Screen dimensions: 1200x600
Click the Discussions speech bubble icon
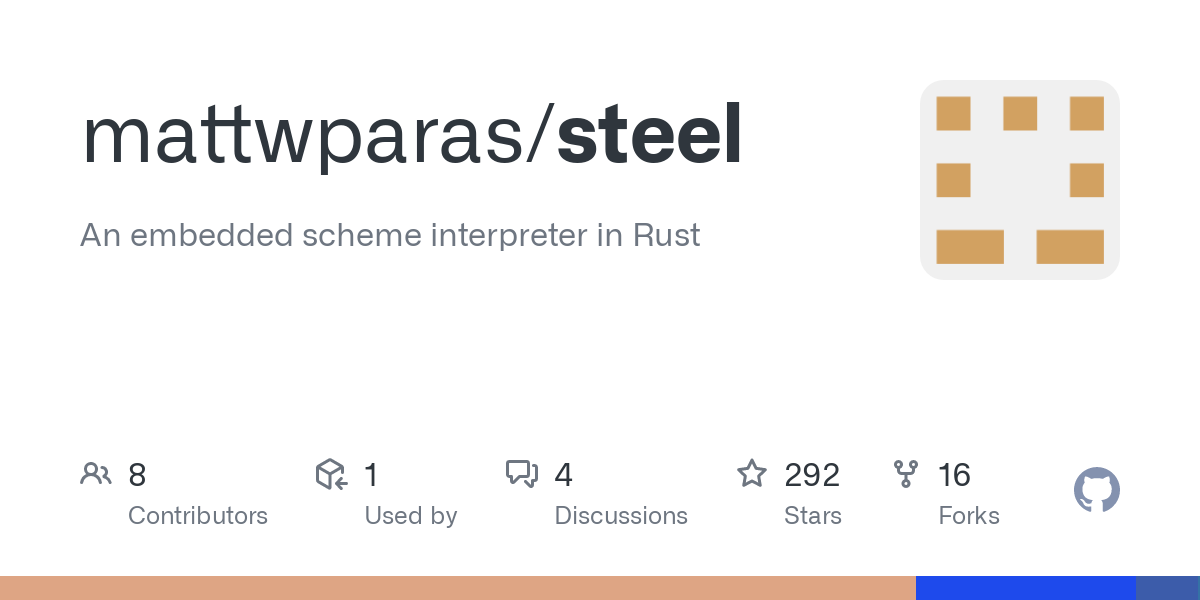click(522, 474)
